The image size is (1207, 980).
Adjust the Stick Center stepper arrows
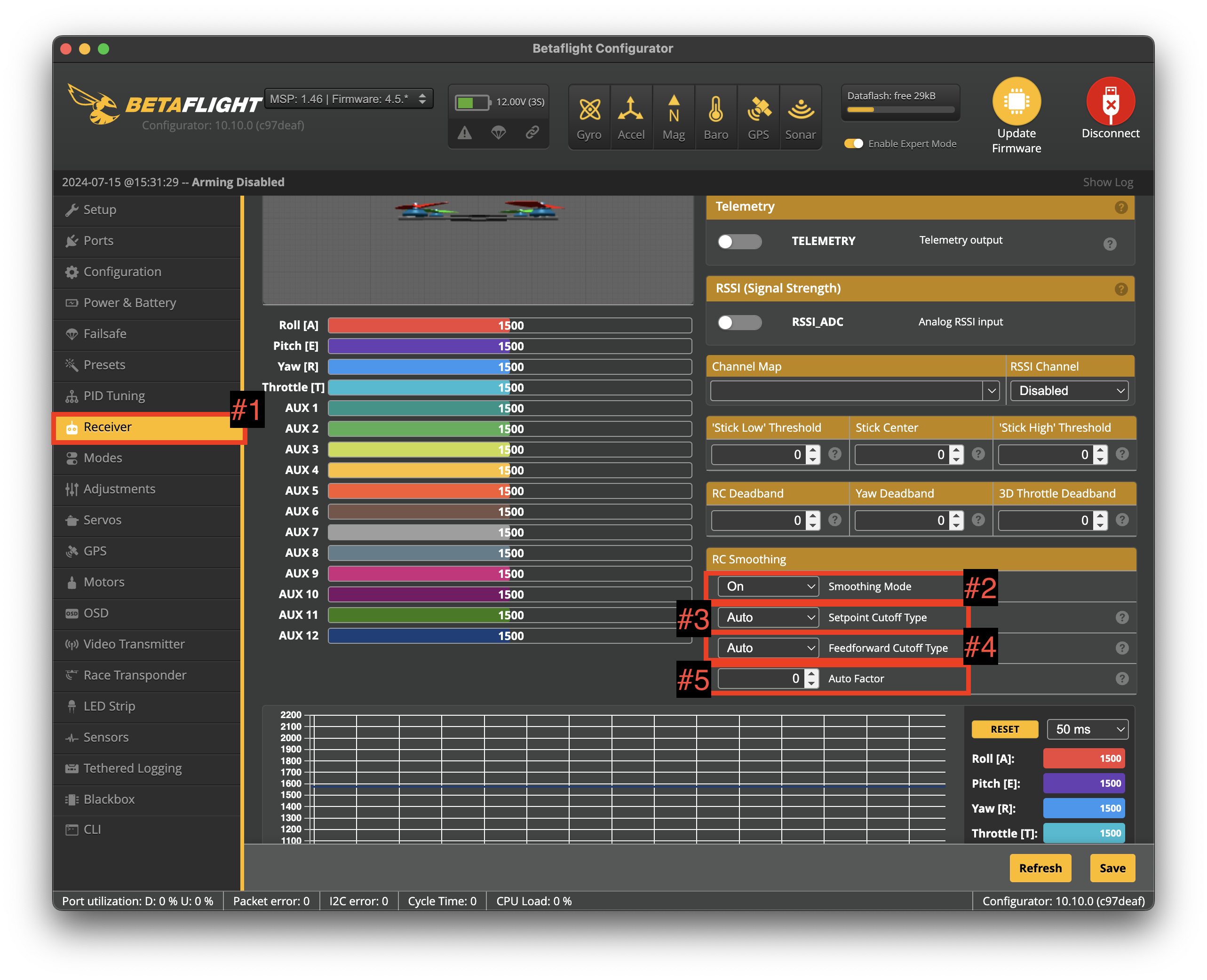tap(956, 454)
